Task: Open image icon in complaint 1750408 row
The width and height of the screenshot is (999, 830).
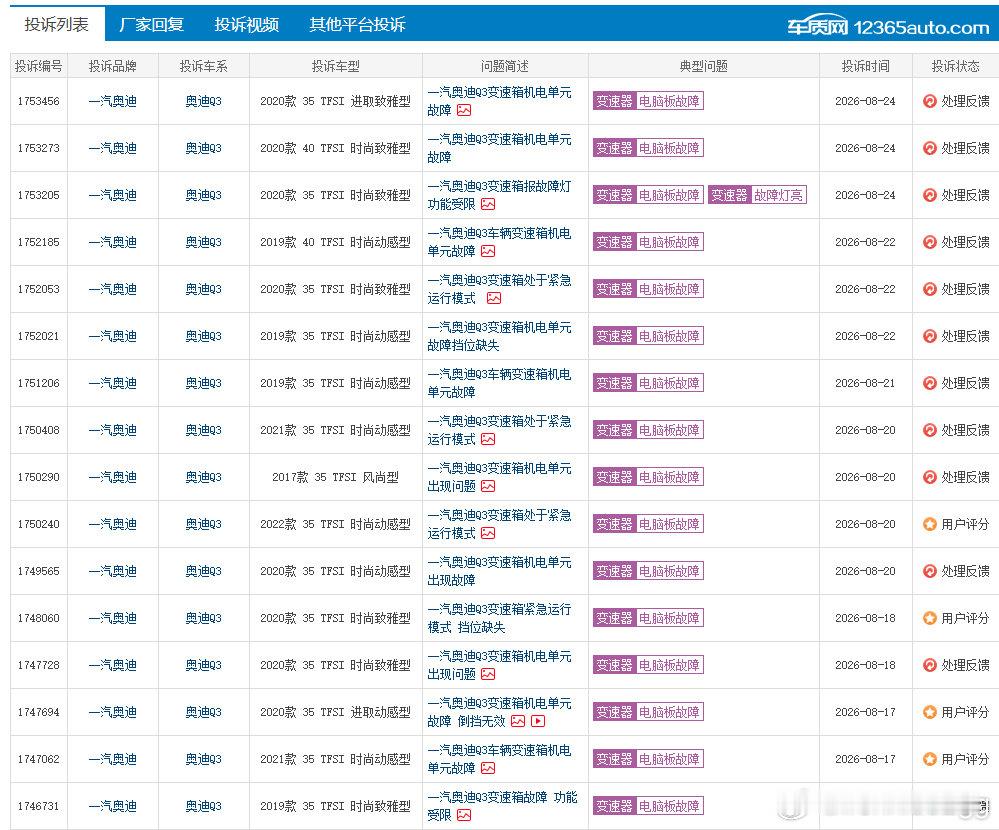Action: (x=488, y=439)
